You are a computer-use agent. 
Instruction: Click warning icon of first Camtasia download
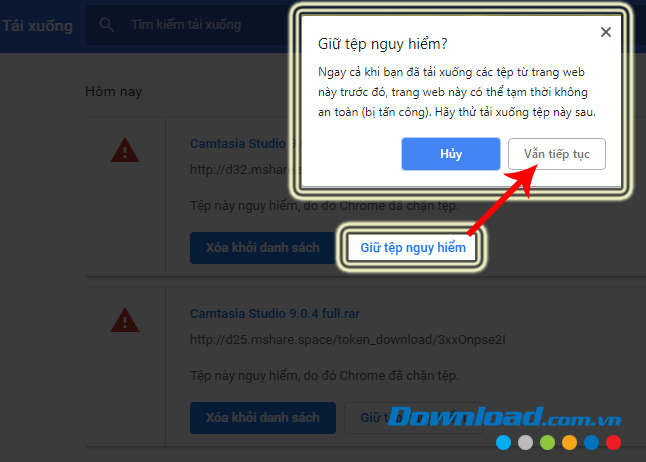click(125, 150)
